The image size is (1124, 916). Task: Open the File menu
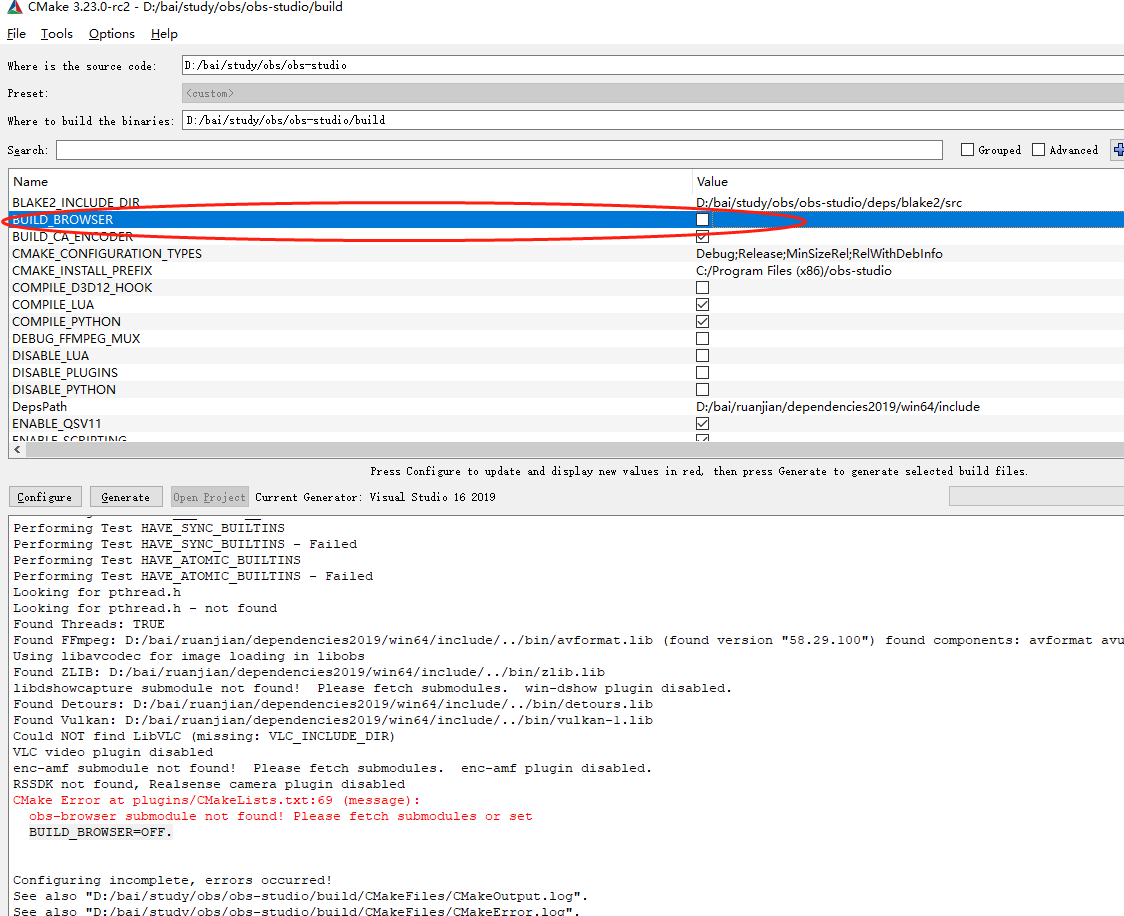16,34
